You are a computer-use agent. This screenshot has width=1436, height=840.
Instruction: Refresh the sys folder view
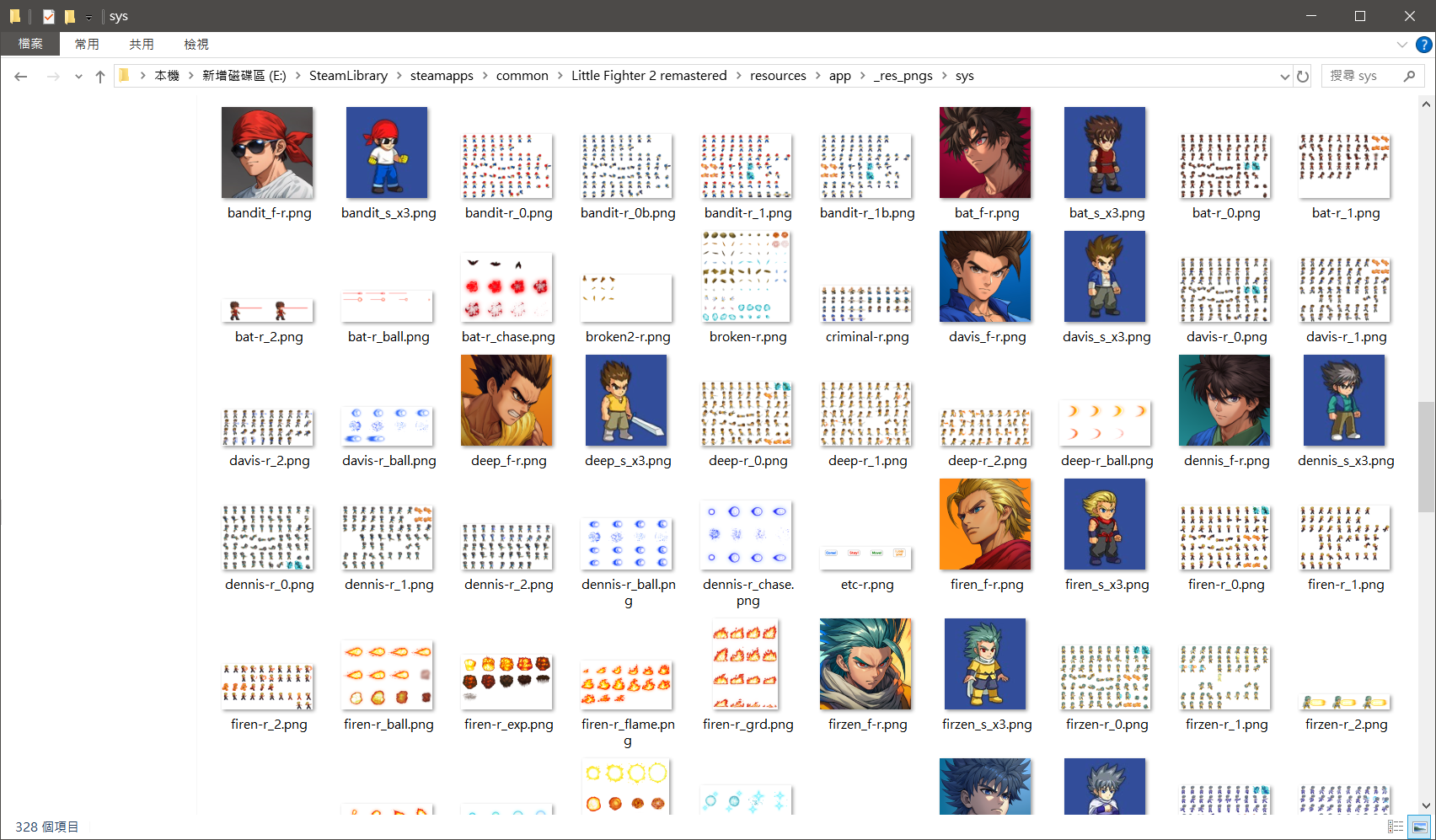(x=1303, y=77)
